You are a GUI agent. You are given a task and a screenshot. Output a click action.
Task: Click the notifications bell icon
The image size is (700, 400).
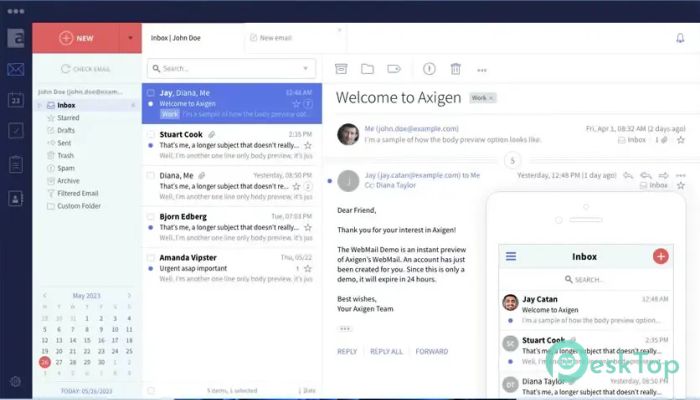tap(680, 38)
